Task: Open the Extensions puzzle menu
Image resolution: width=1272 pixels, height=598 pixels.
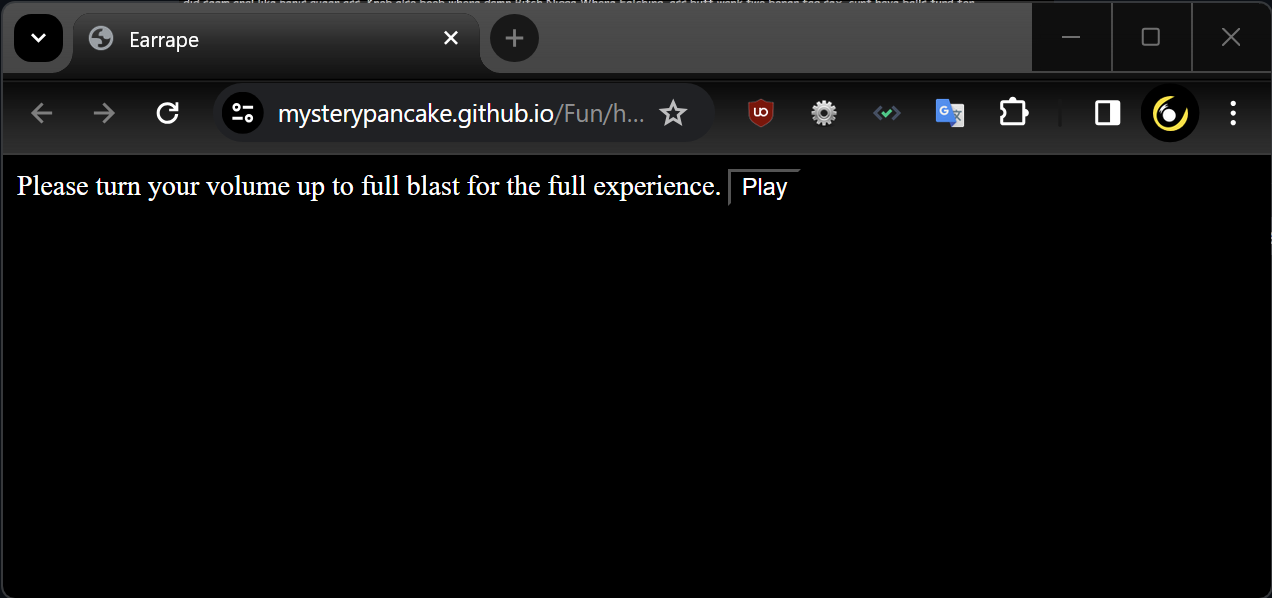Action: pyautogui.click(x=1013, y=113)
